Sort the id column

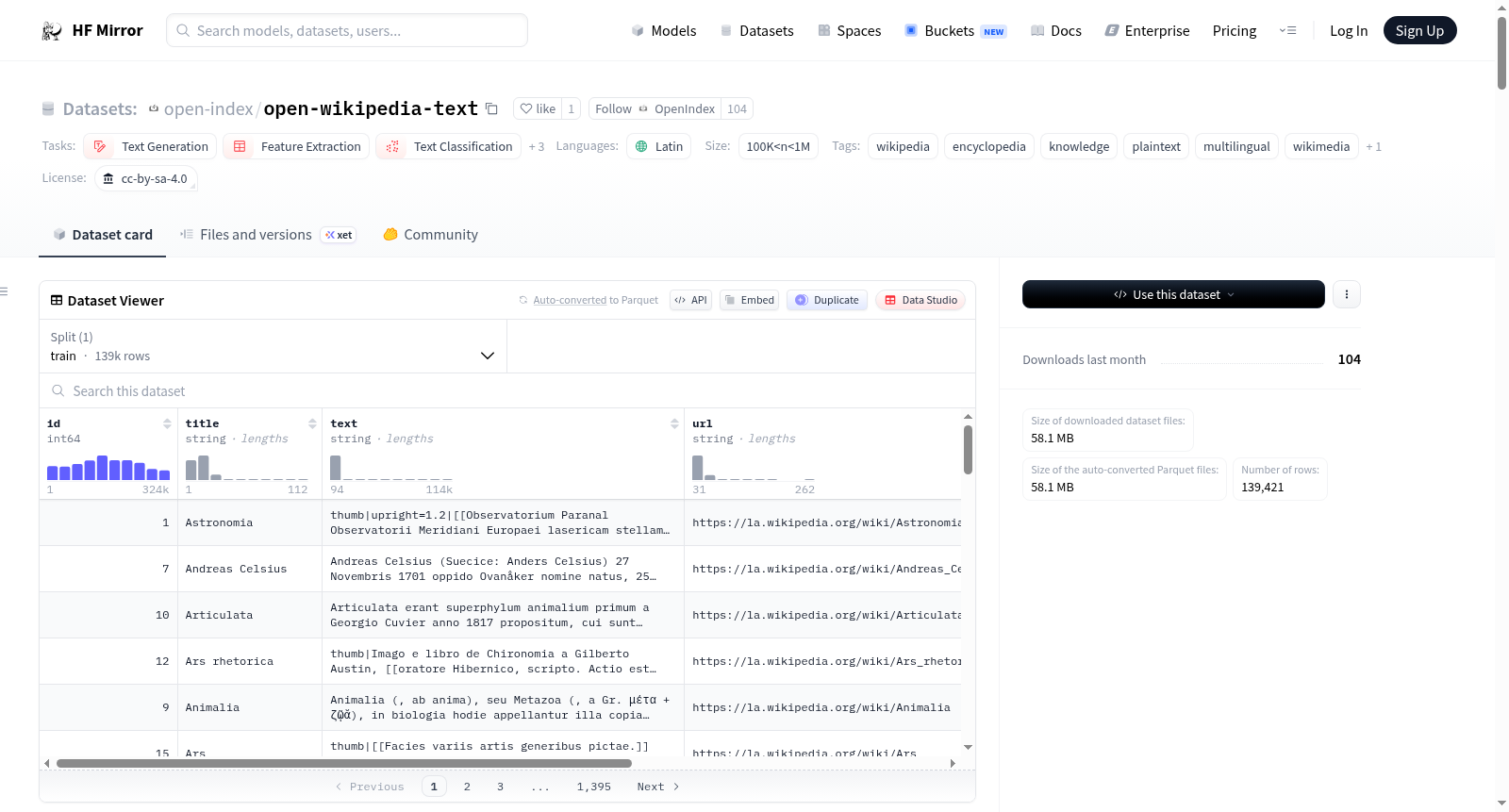[167, 423]
